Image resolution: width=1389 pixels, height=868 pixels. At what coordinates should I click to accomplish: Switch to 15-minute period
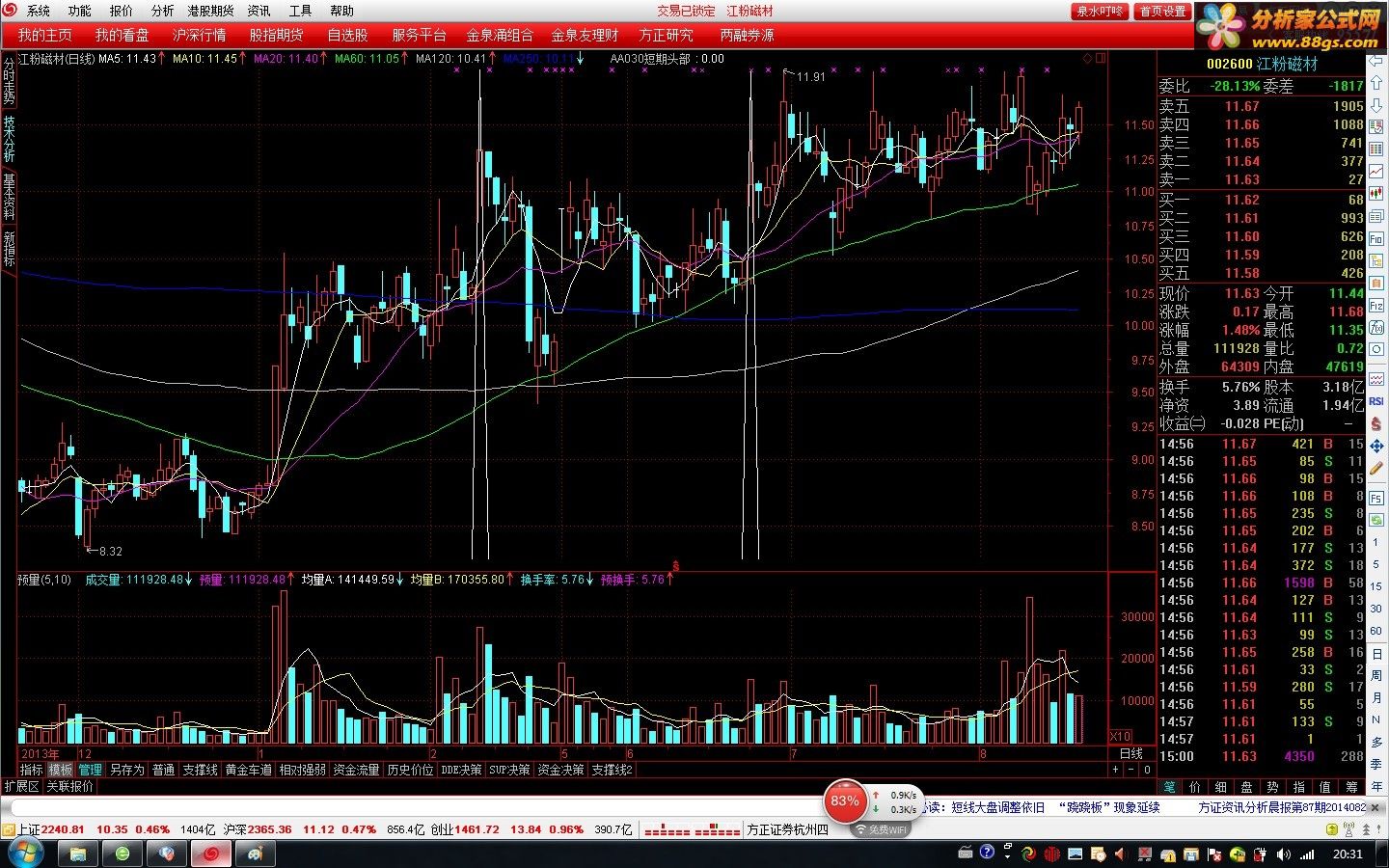1376,586
